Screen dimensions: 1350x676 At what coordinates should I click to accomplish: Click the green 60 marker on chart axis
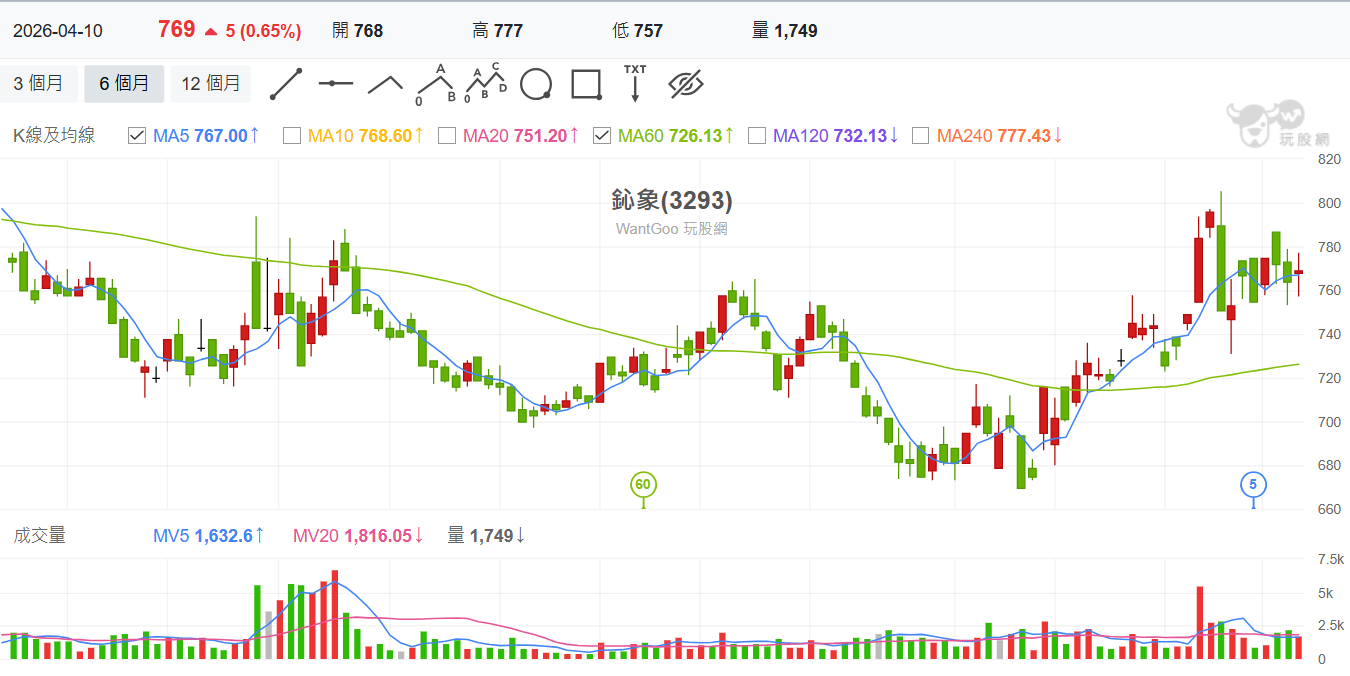[643, 485]
